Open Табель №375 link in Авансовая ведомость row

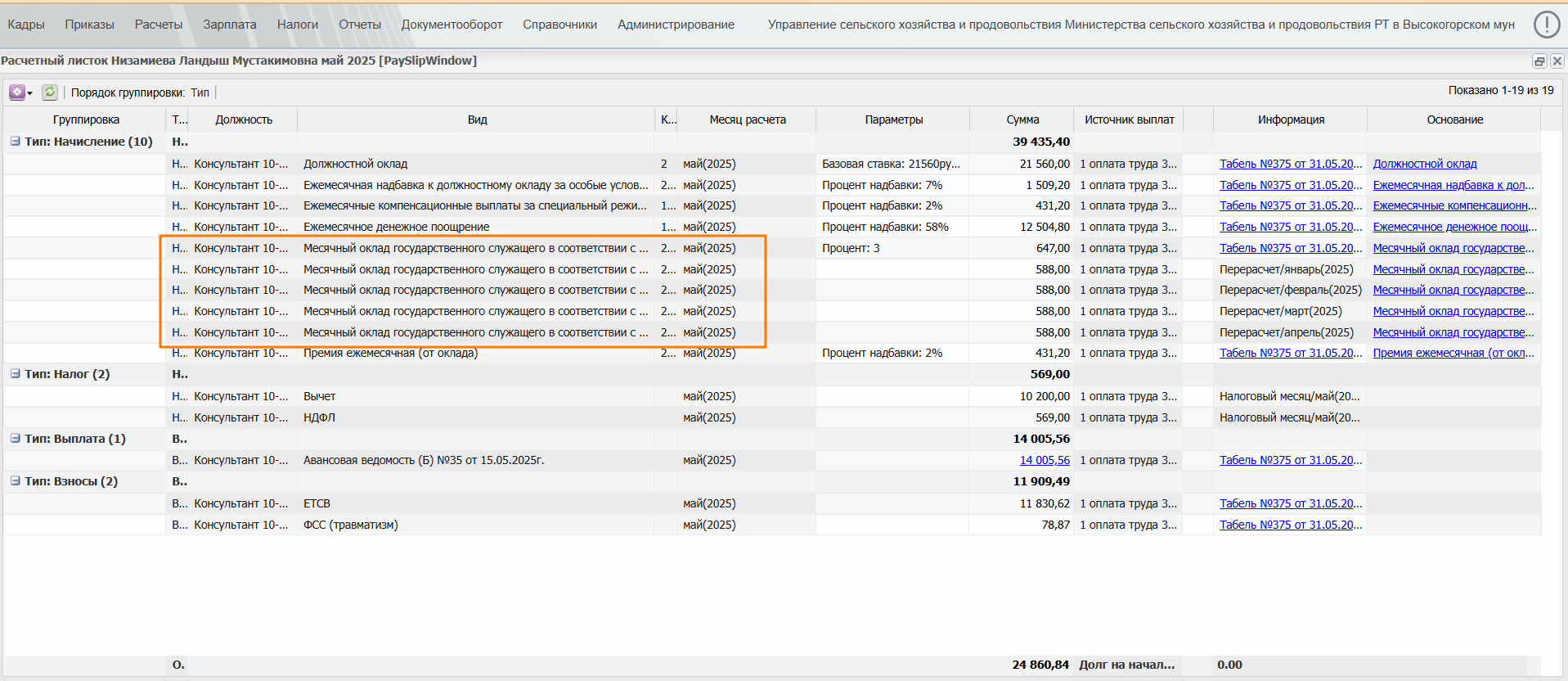click(1291, 460)
